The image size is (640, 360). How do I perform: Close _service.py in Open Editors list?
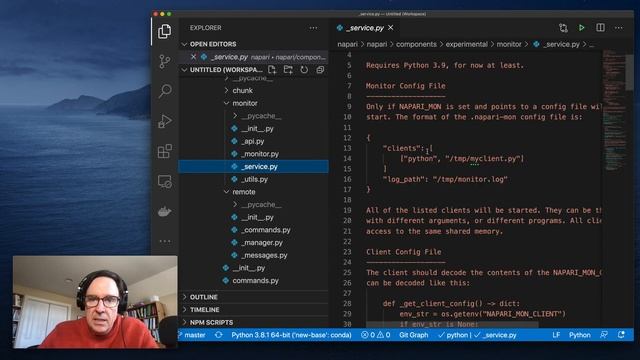pos(193,57)
